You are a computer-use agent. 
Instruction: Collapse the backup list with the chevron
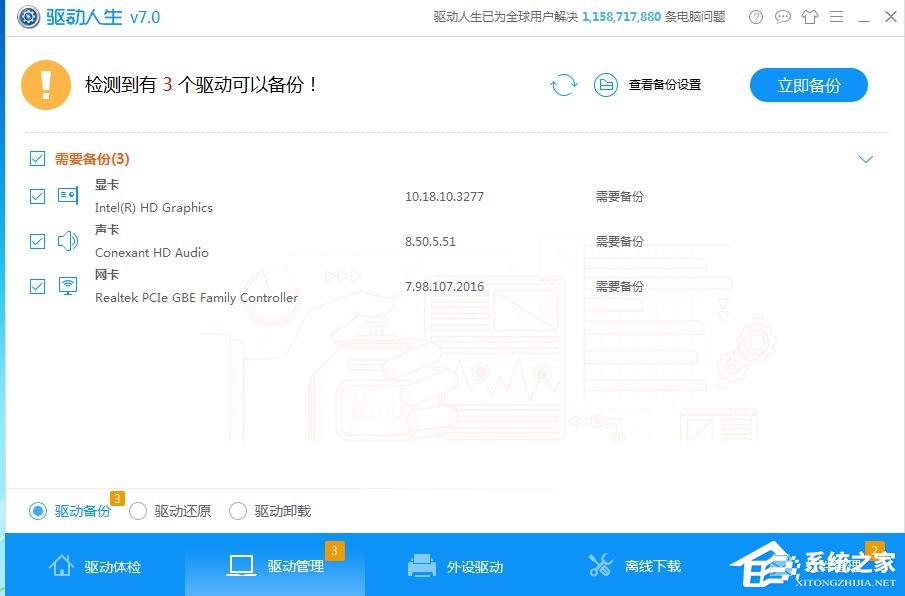pyautogui.click(x=866, y=158)
